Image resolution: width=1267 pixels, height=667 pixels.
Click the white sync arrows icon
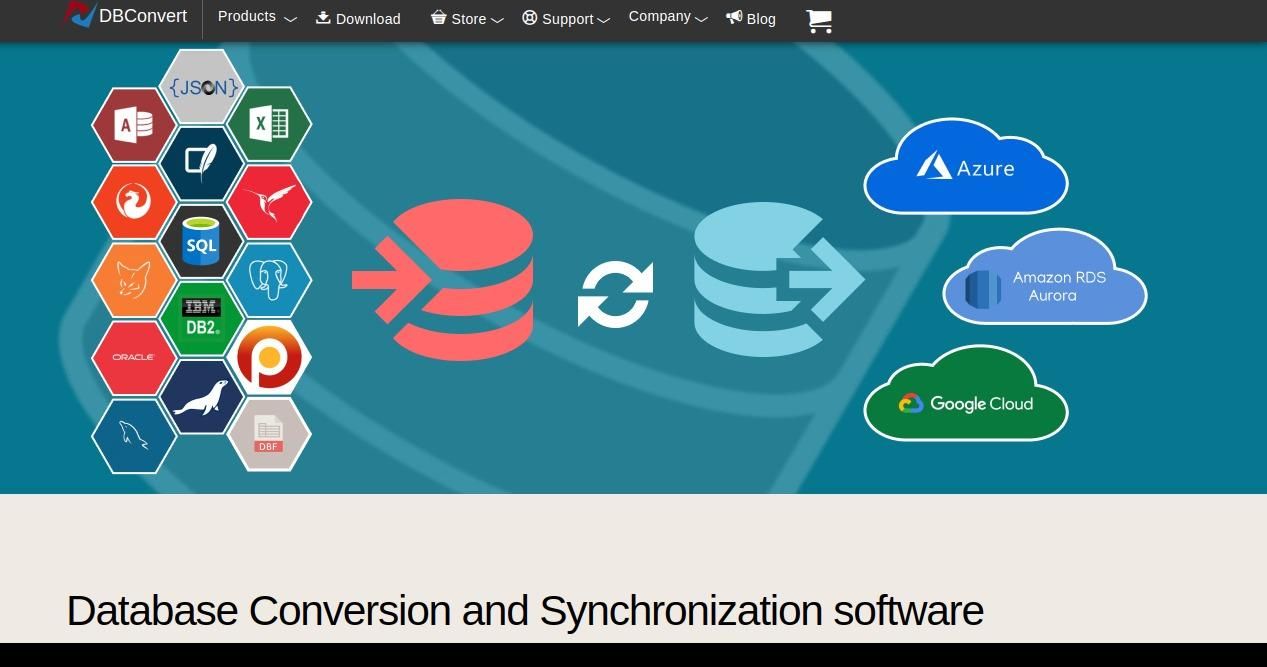(616, 294)
